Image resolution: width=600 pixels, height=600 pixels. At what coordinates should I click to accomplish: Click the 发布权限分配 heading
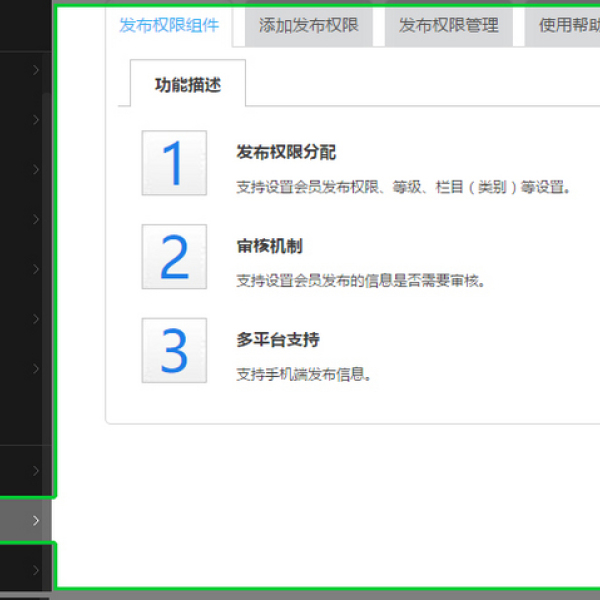[286, 152]
